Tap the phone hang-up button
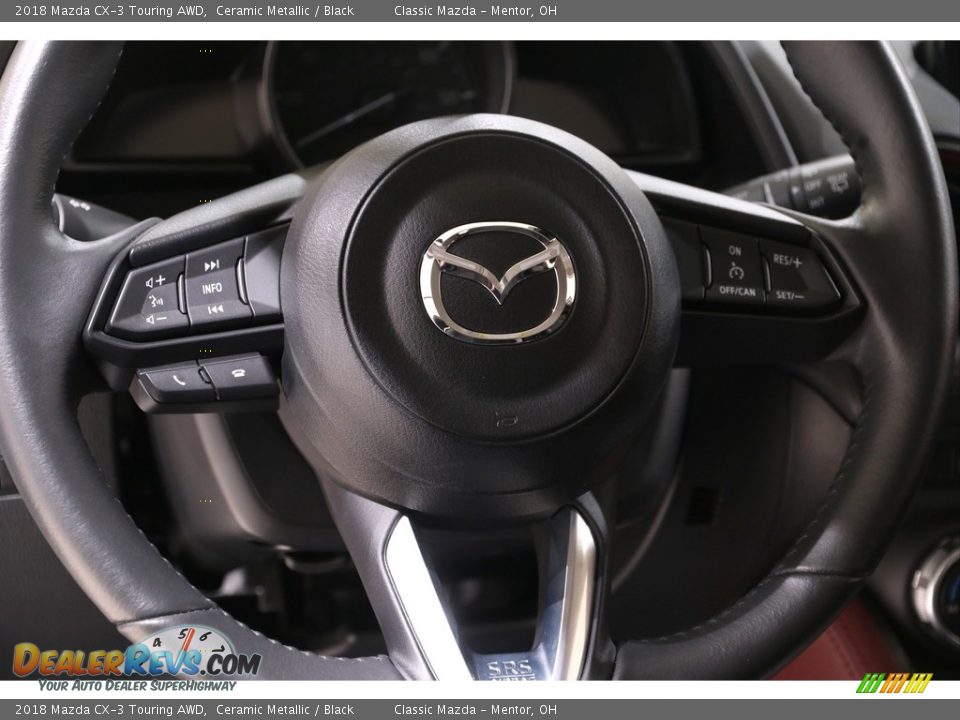960x720 pixels. [x=240, y=374]
